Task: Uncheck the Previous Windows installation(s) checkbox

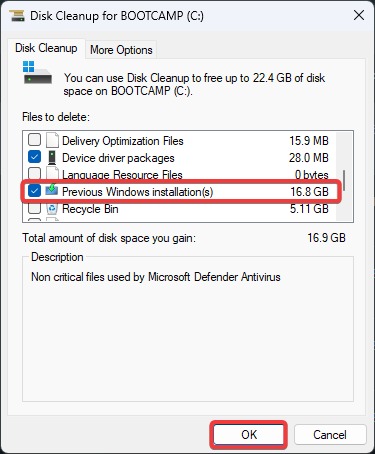Action: 35,191
